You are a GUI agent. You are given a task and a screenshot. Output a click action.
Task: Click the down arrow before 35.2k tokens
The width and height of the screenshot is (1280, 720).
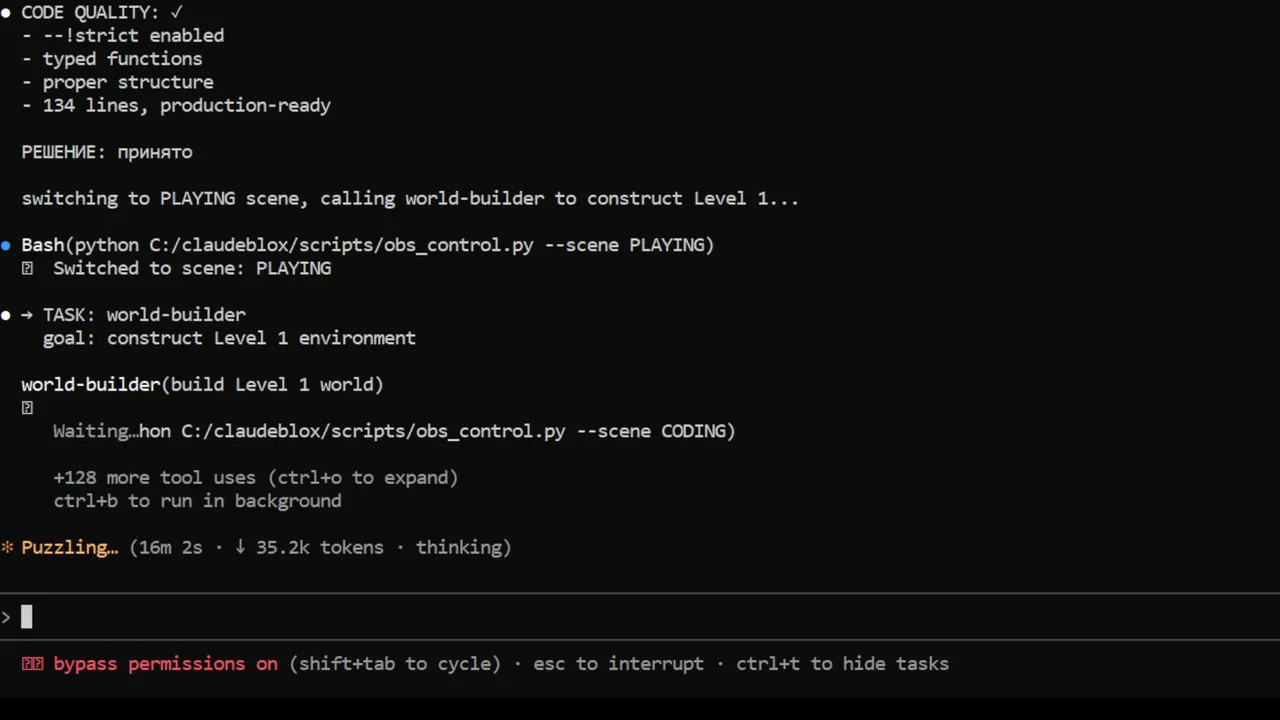[240, 547]
